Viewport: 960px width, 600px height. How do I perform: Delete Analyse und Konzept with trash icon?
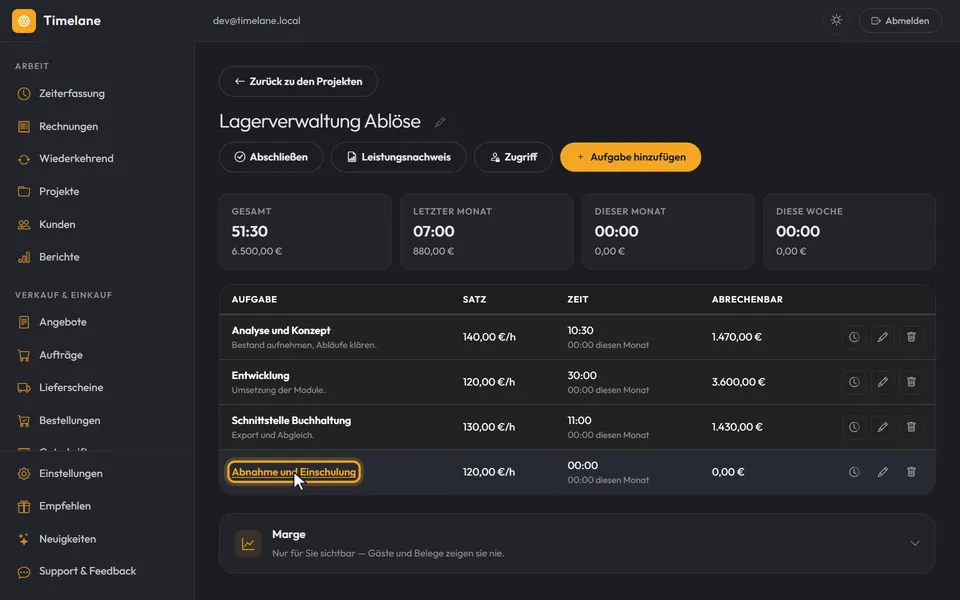(911, 337)
